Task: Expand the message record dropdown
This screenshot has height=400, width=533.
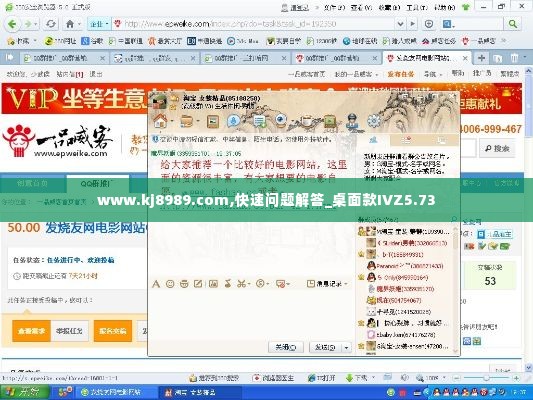Action: pos(346,283)
